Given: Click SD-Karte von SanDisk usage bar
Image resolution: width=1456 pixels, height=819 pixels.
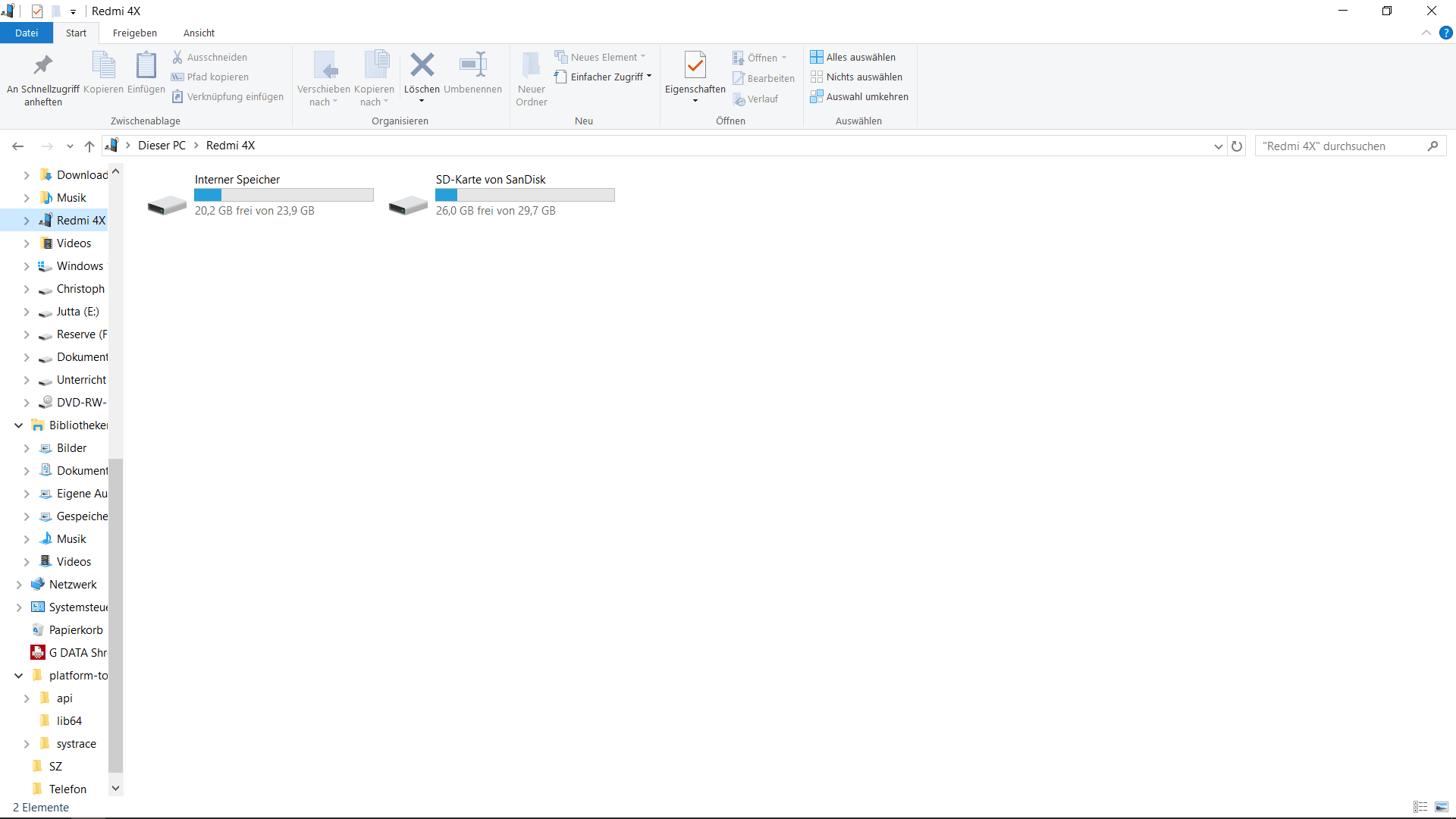Looking at the screenshot, I should tap(525, 195).
